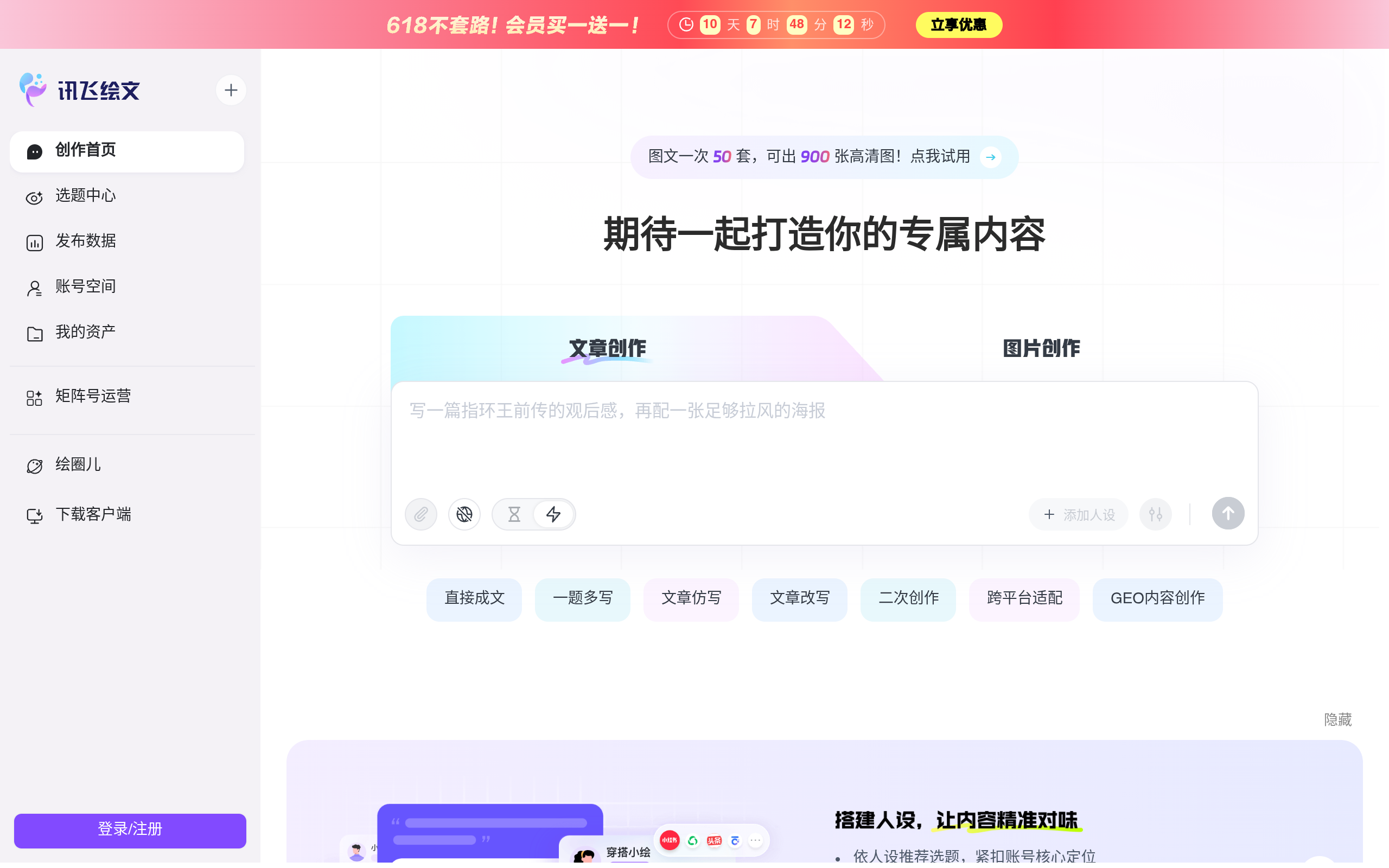Click the countdown timer clock icon

(686, 25)
